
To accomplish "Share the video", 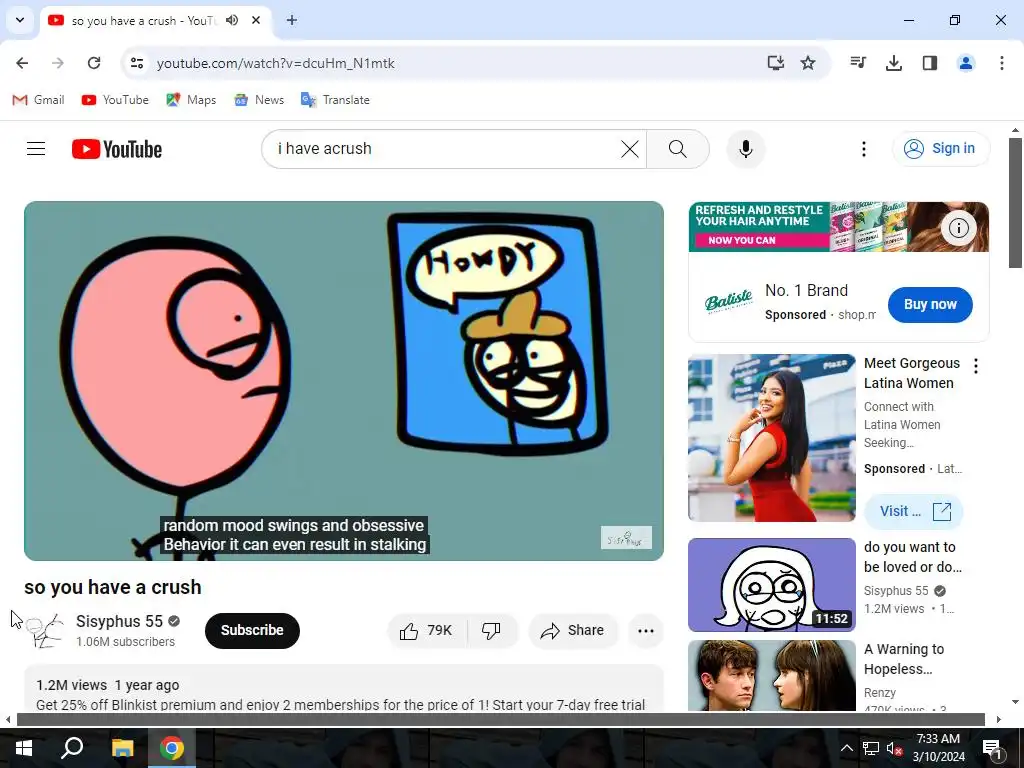I will coord(573,630).
